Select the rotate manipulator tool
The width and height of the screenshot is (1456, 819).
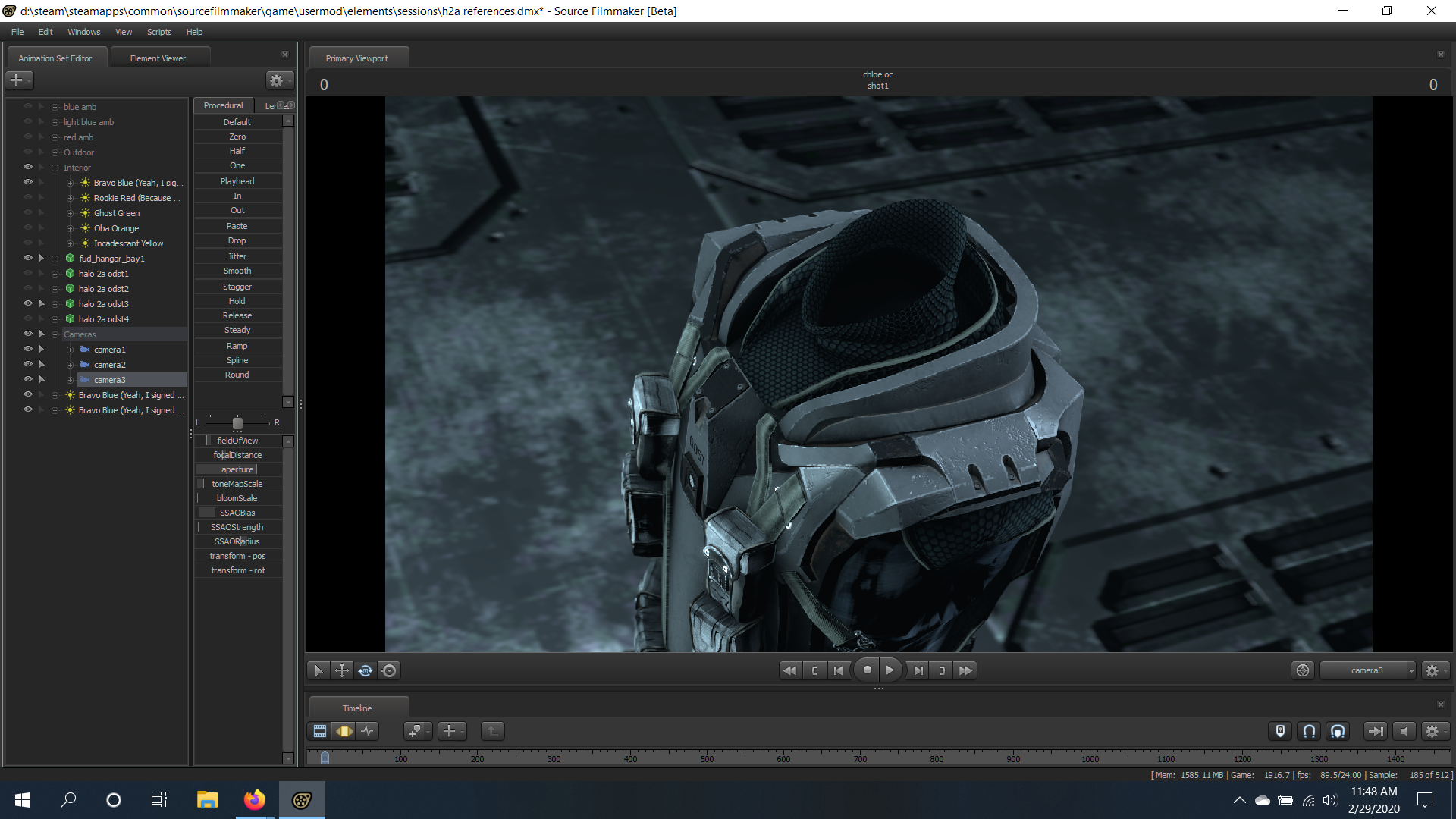point(366,670)
